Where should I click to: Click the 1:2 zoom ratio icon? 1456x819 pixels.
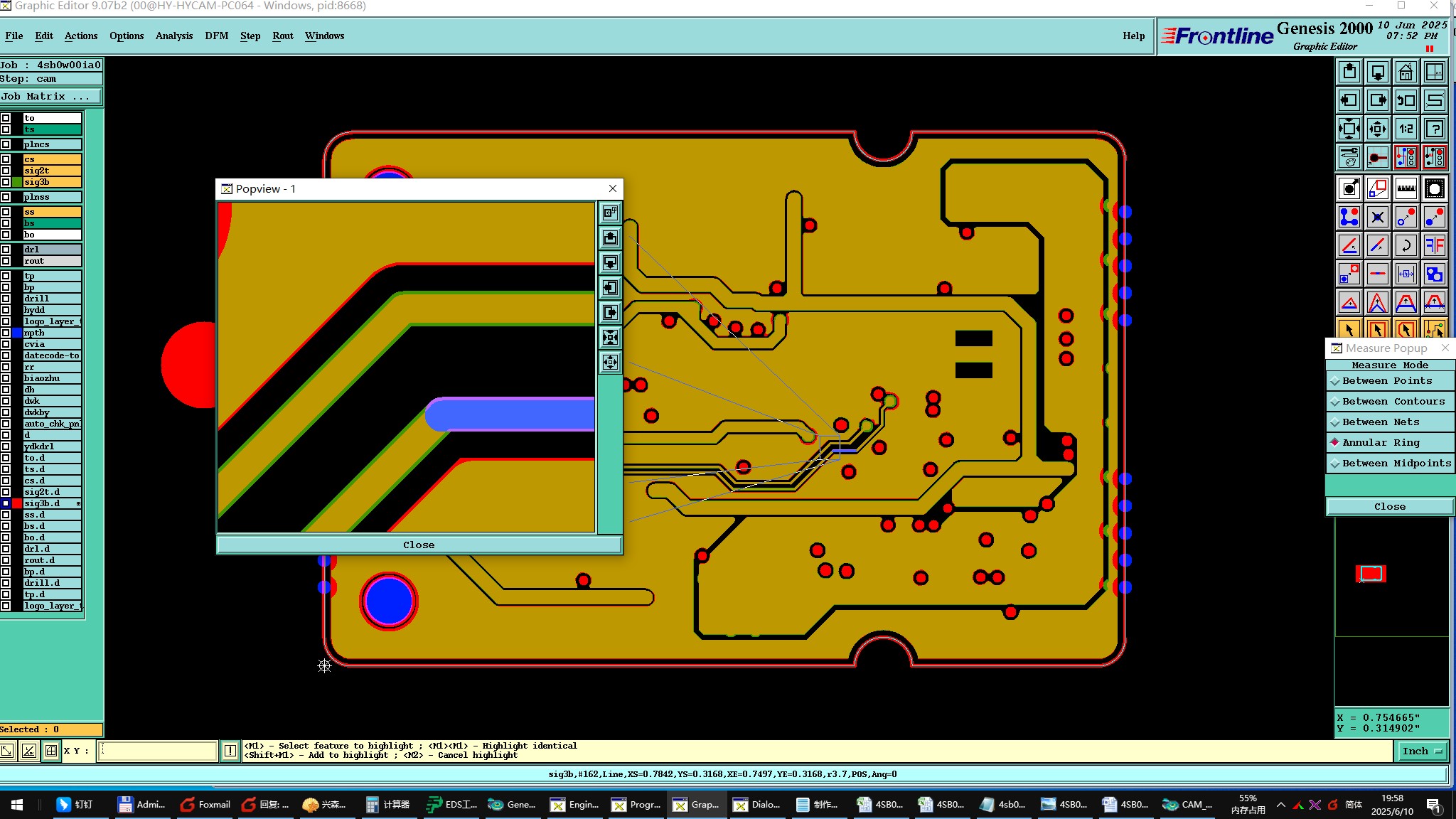pos(1406,129)
